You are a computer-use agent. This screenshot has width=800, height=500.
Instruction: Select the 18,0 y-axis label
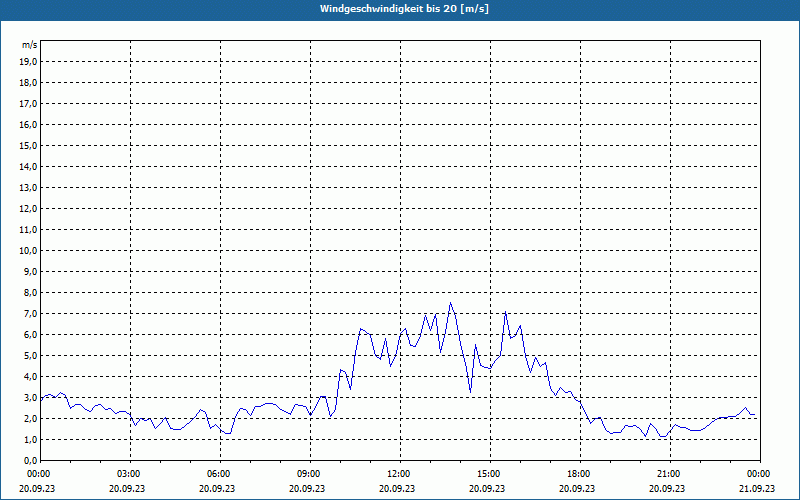point(29,83)
